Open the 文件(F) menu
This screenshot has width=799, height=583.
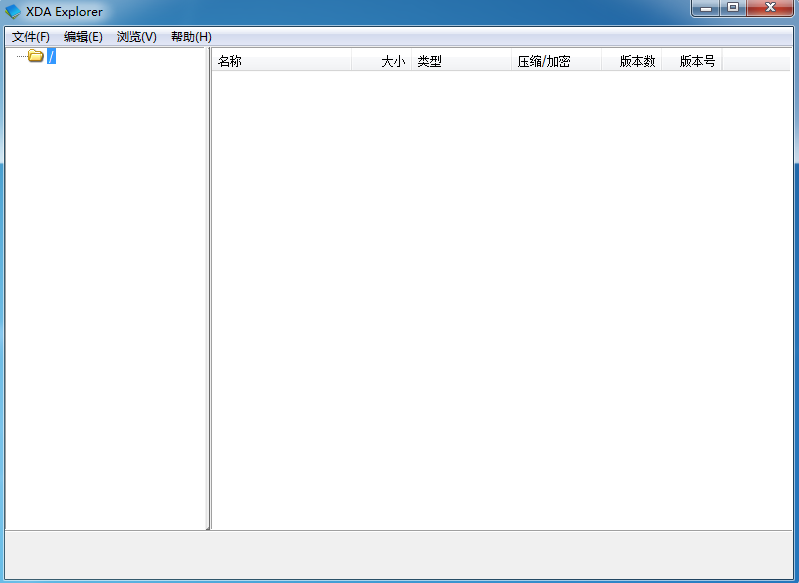(x=31, y=37)
